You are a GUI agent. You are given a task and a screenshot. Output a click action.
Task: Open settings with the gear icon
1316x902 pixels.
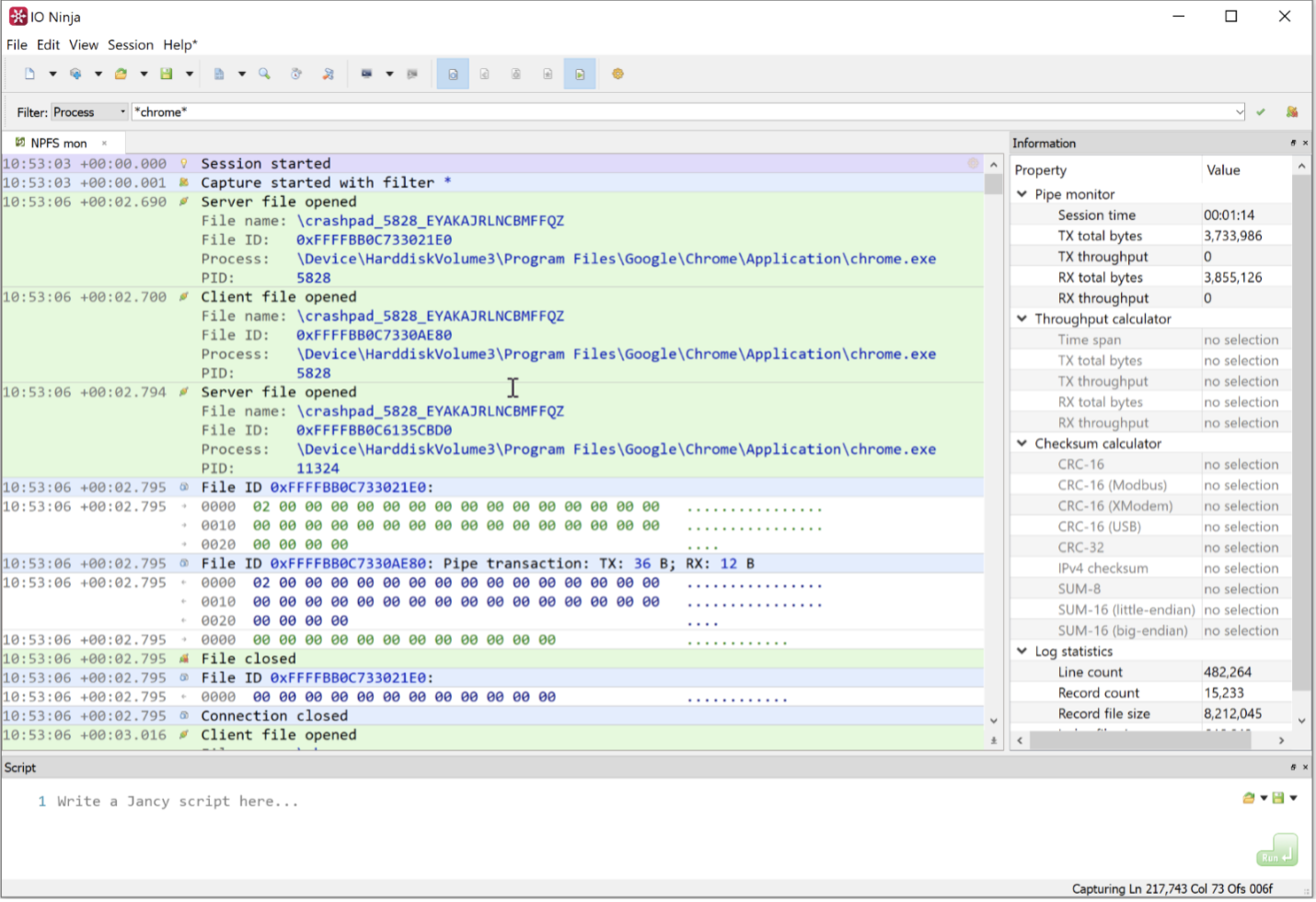point(618,74)
